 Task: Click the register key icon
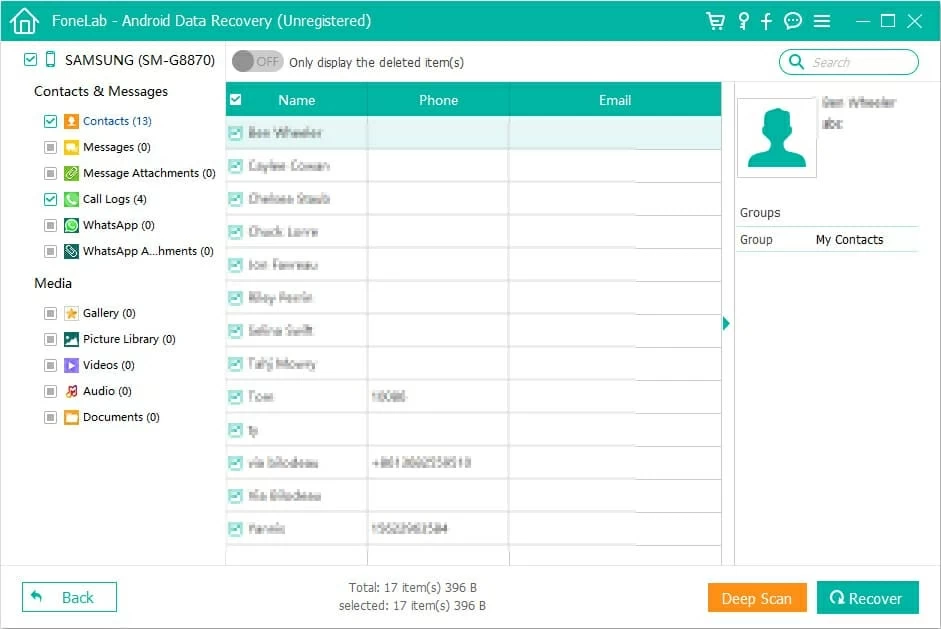pos(743,21)
